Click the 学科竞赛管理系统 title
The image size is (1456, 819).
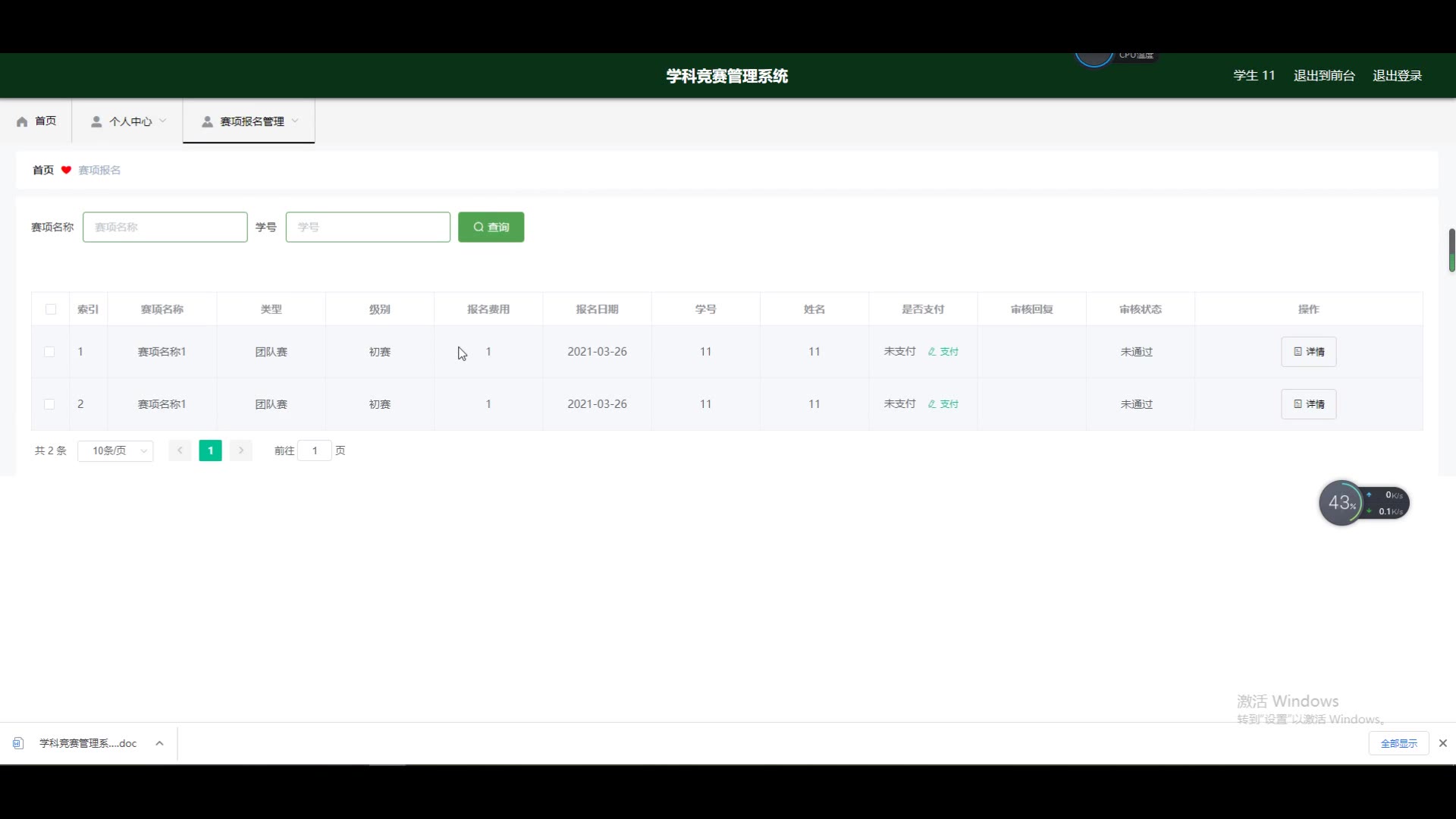coord(726,76)
